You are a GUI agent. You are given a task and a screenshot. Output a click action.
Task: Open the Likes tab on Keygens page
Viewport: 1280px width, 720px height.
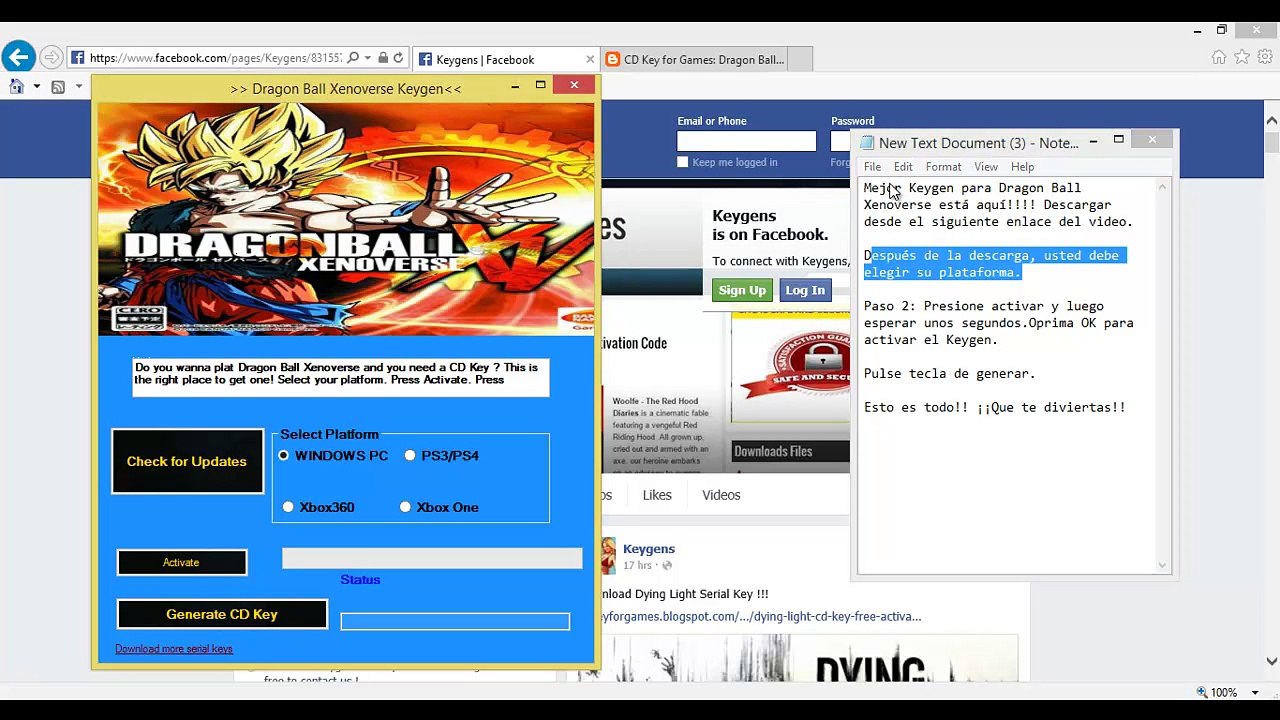coord(657,495)
